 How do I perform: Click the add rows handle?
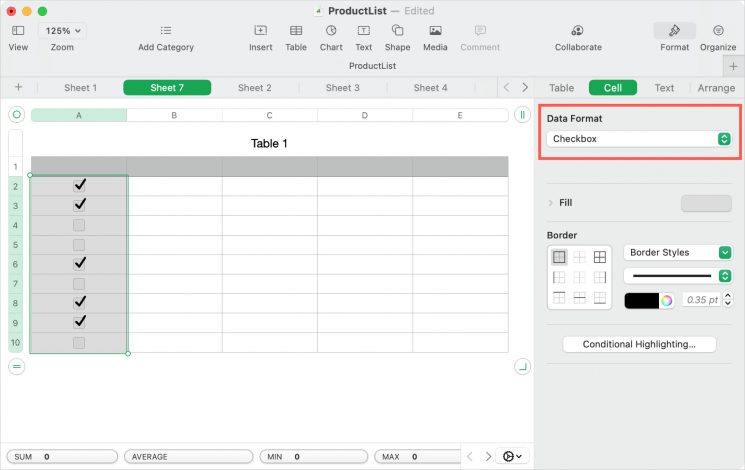(x=17, y=366)
